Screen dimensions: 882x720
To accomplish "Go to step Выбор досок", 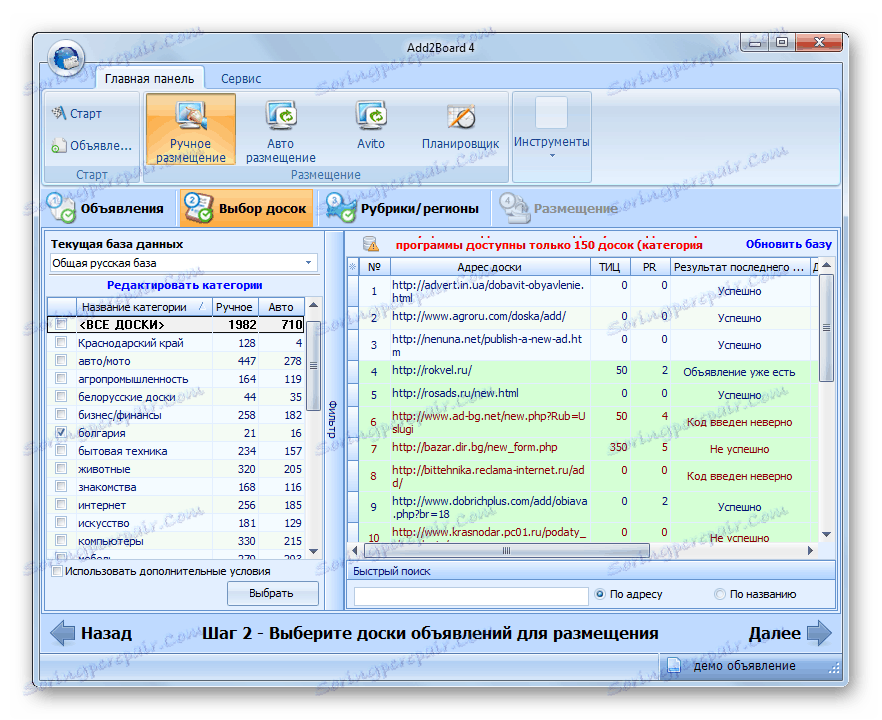I will click(246, 209).
